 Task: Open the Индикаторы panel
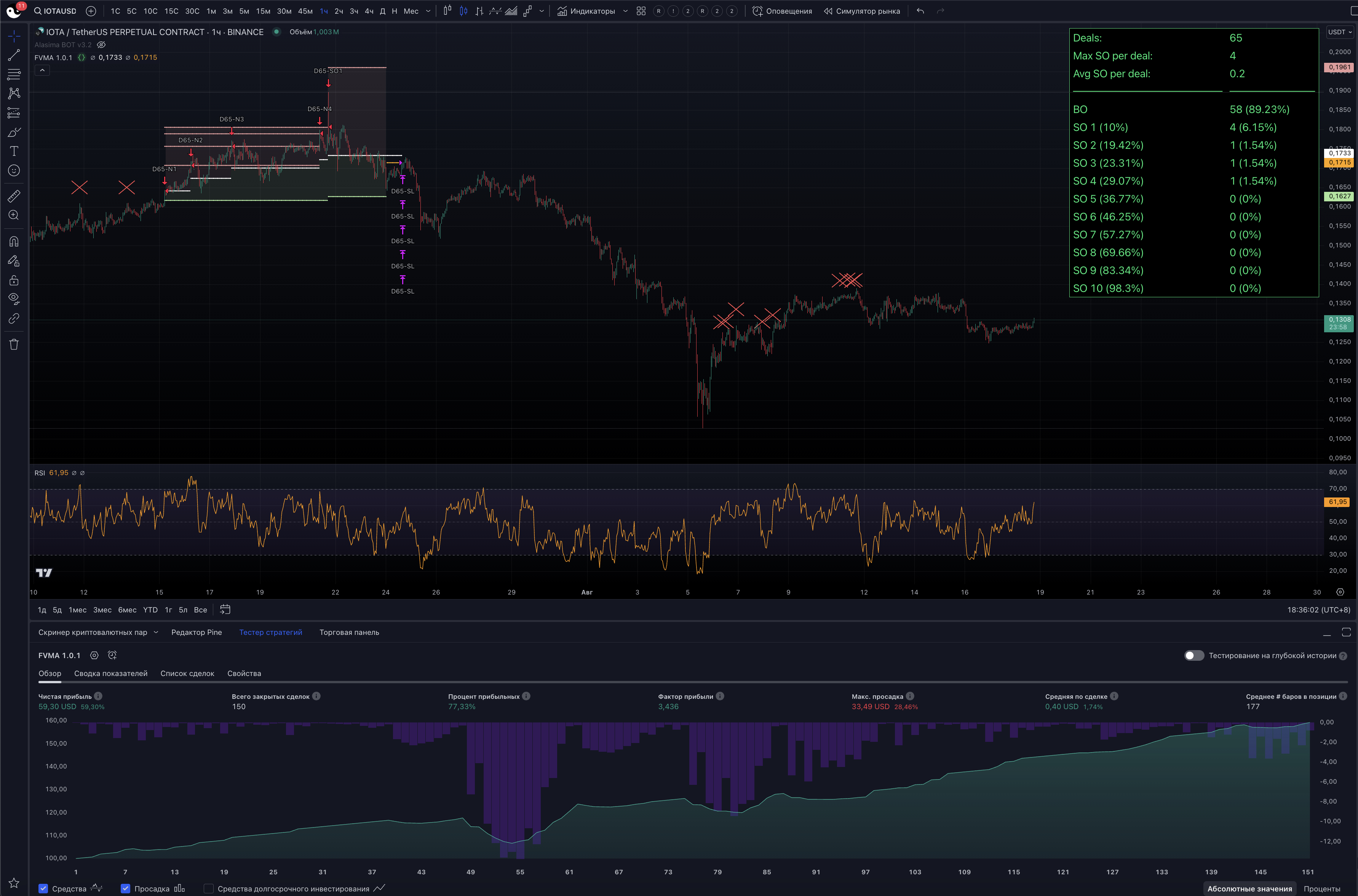[x=586, y=11]
